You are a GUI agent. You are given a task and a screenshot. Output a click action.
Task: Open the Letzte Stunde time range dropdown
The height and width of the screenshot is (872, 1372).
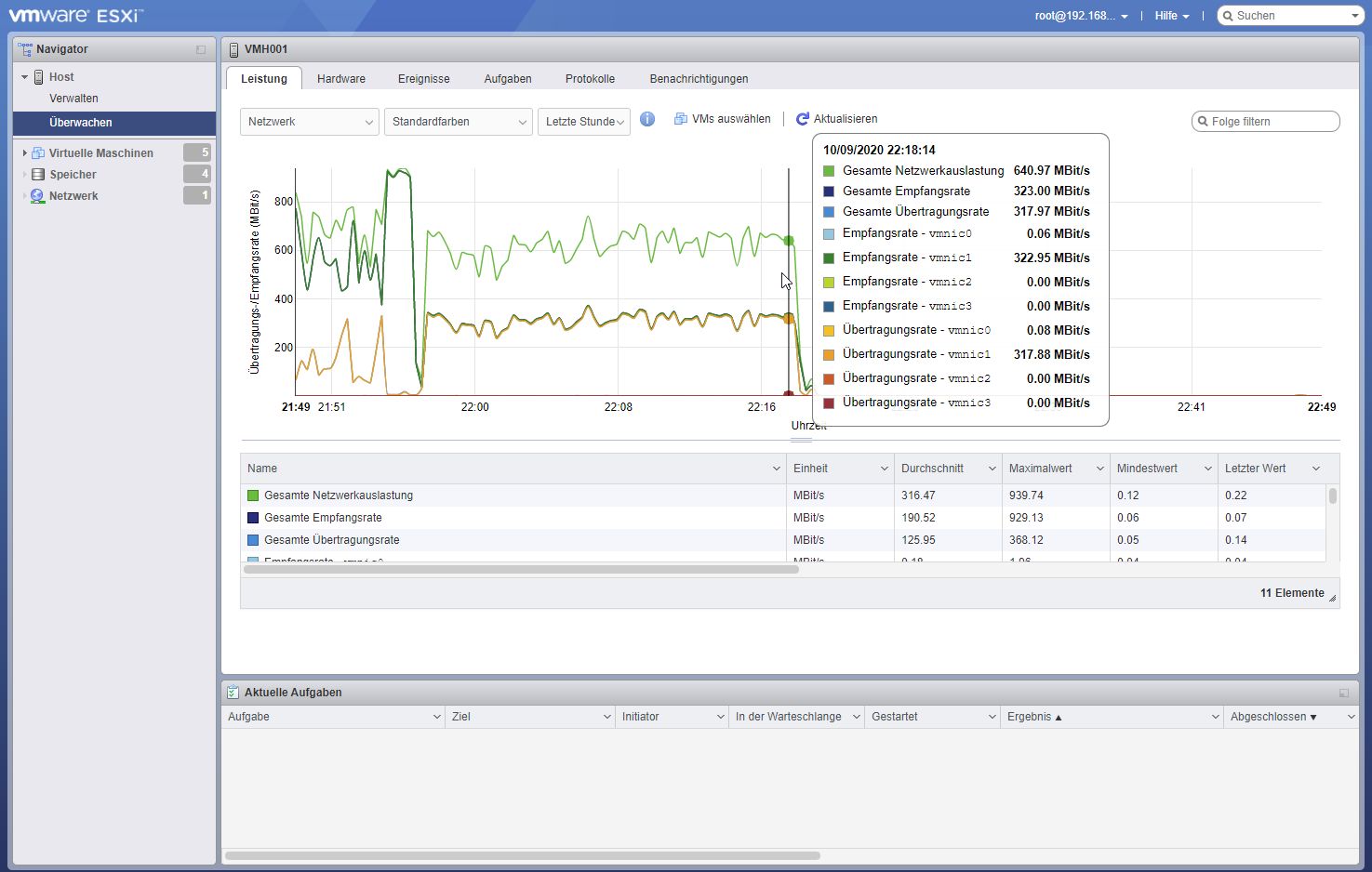583,122
